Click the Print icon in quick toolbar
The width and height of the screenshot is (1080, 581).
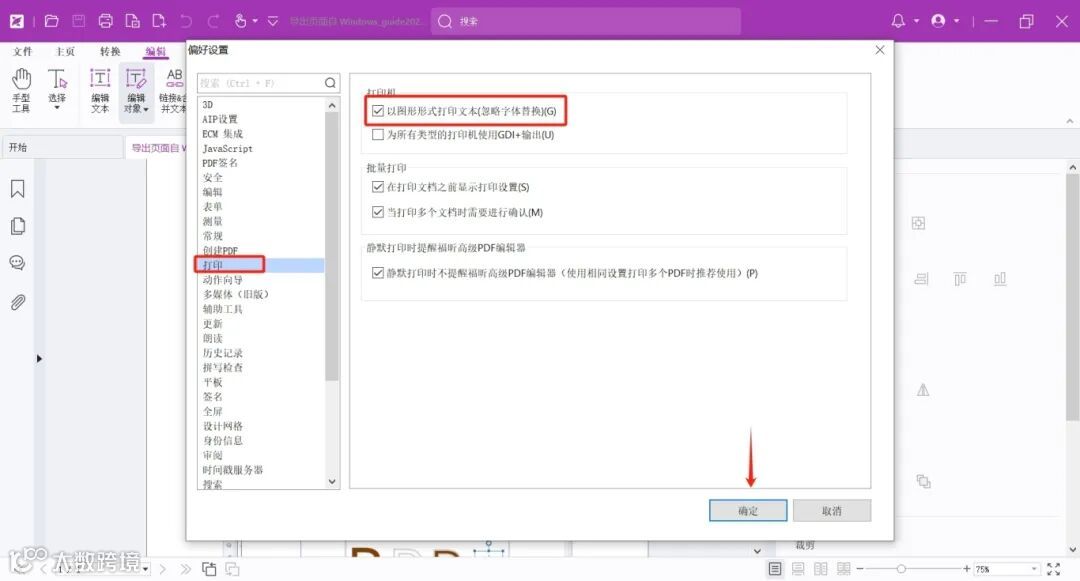tap(105, 21)
